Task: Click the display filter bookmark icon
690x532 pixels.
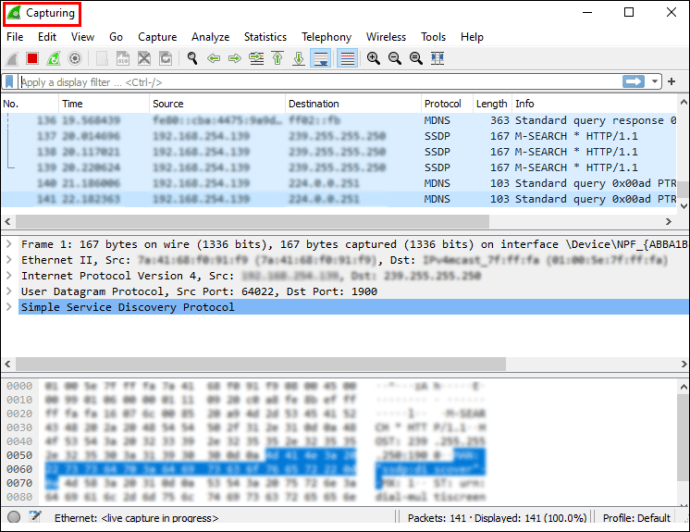Action: tap(9, 82)
